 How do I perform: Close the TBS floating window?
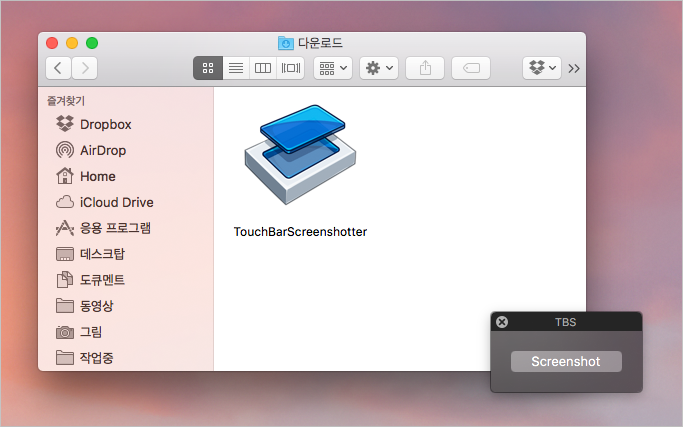(502, 322)
